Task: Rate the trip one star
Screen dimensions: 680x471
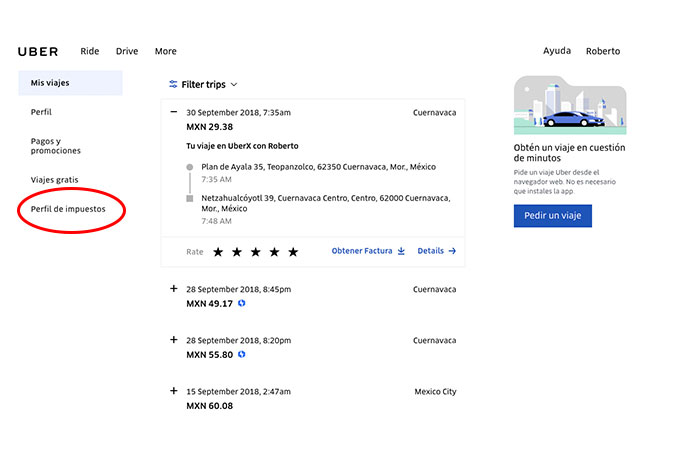Action: (x=218, y=252)
